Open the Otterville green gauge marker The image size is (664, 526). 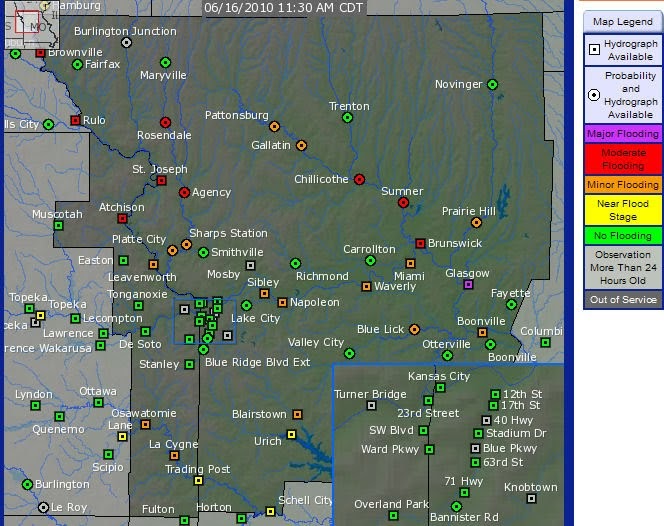point(447,356)
